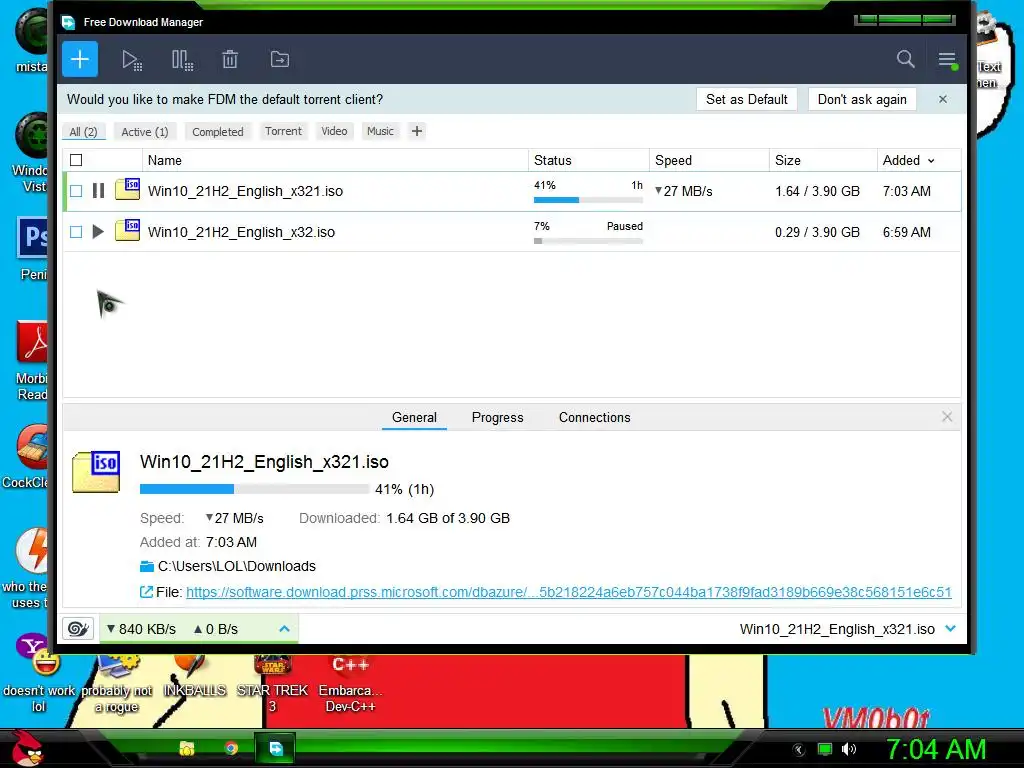Screen dimensions: 1024x768
Task: Click the C:\Users\LOL\Downloads path
Action: [237, 566]
